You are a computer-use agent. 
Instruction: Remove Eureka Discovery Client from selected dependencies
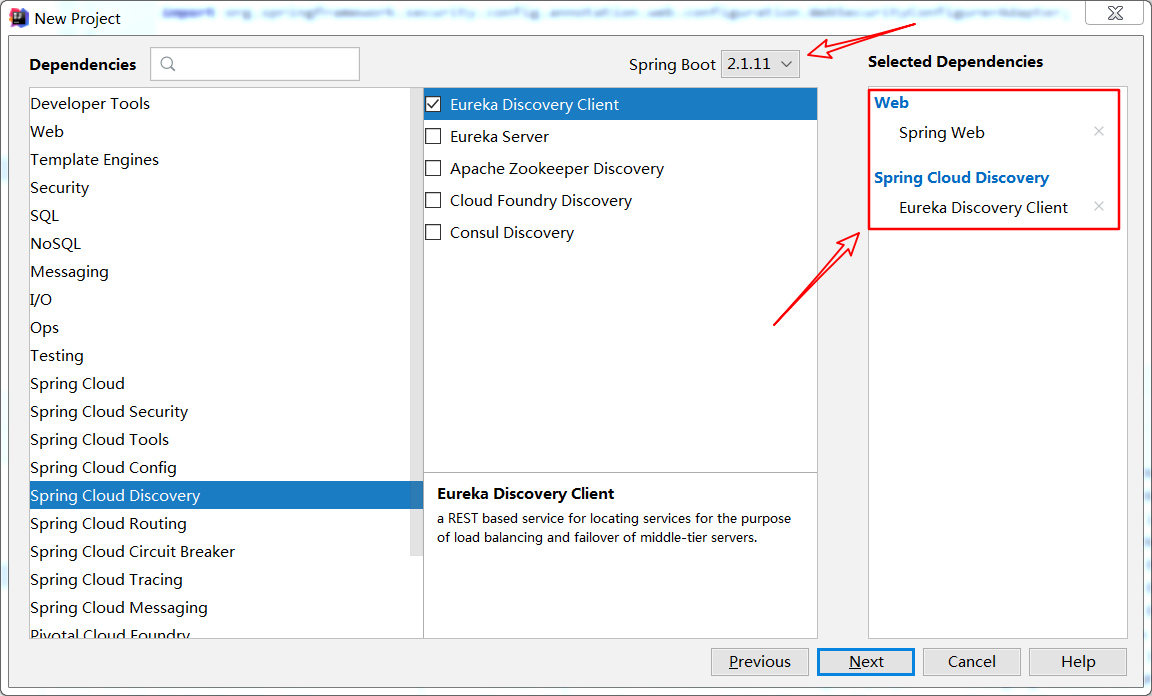1098,207
